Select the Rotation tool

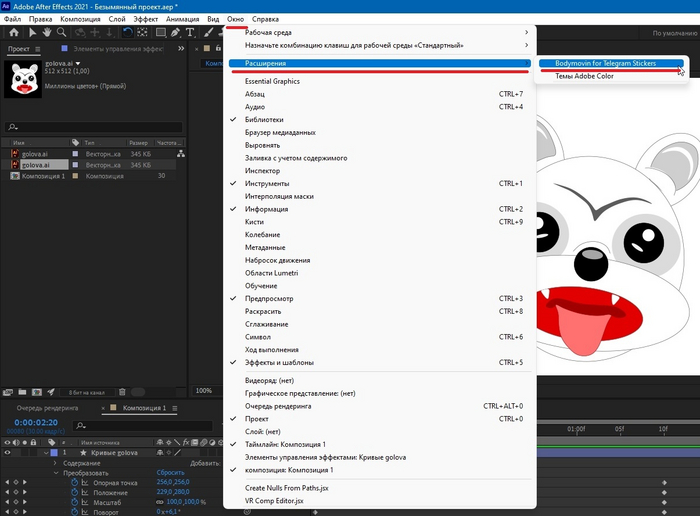click(x=127, y=32)
